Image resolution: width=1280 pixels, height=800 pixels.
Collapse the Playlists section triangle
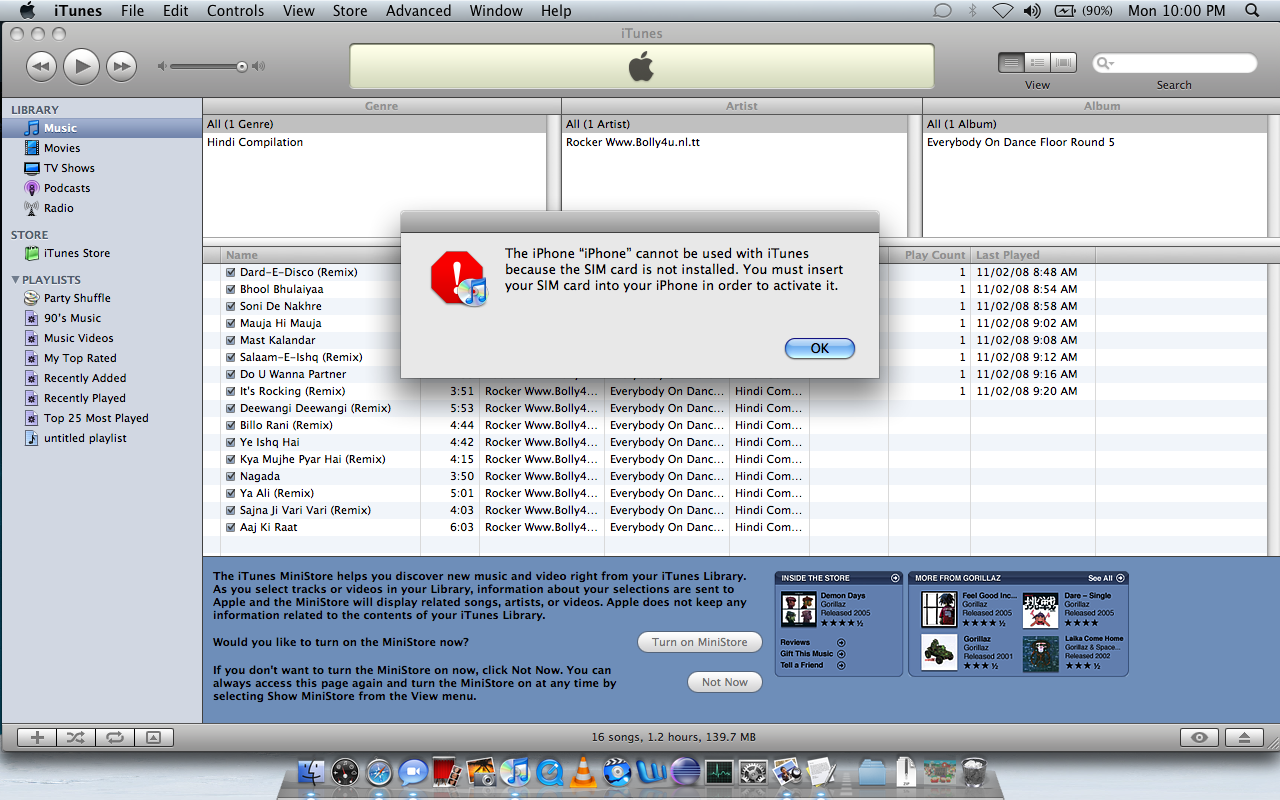tap(15, 280)
